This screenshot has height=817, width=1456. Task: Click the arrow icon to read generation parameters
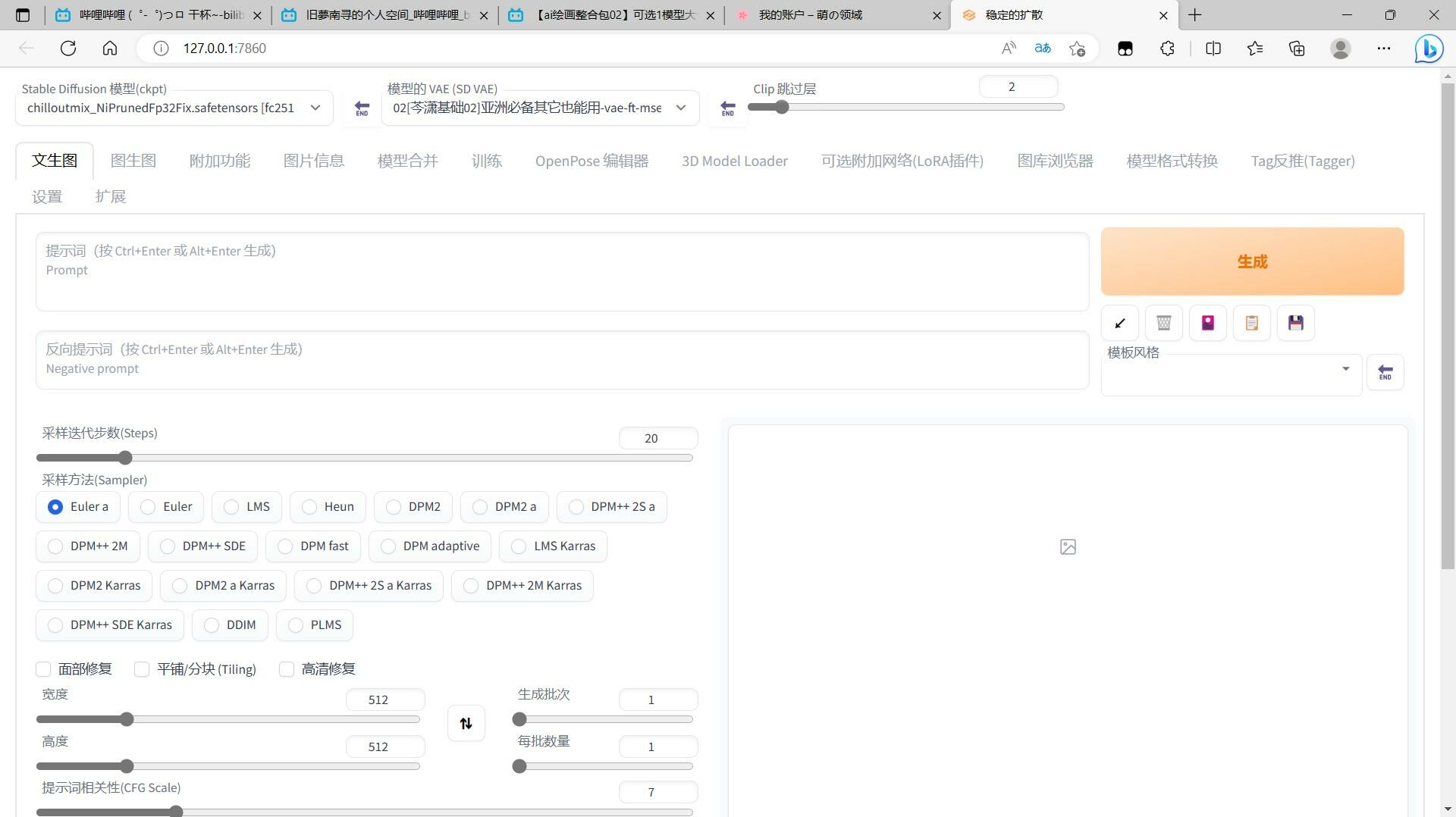pyautogui.click(x=1120, y=324)
